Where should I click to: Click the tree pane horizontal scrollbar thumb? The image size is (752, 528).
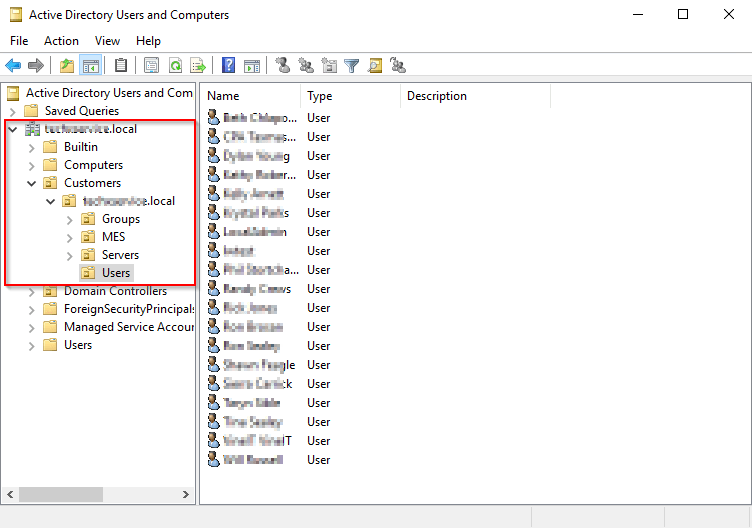tap(61, 494)
